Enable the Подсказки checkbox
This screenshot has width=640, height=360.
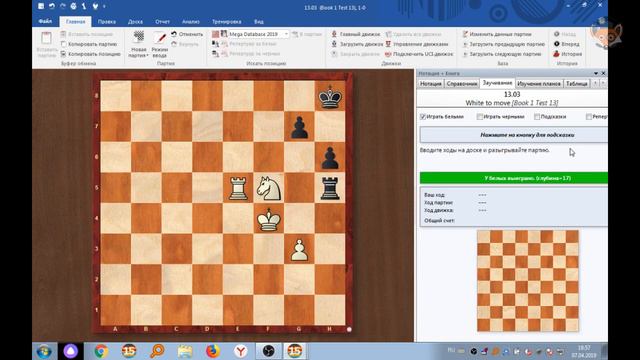537,117
